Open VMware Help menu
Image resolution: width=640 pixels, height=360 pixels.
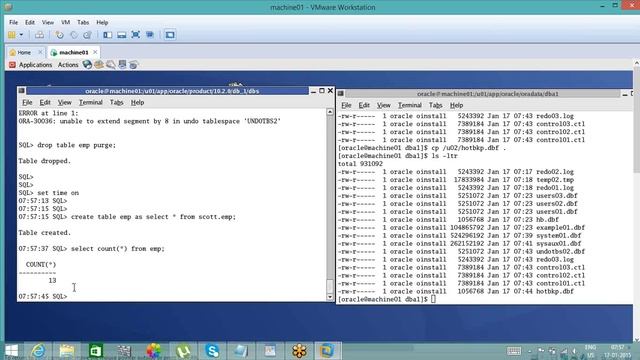[x=102, y=22]
